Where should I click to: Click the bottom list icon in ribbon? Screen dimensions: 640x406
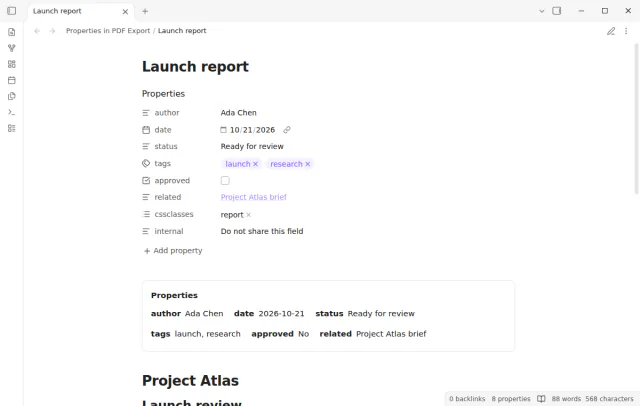[x=11, y=128]
